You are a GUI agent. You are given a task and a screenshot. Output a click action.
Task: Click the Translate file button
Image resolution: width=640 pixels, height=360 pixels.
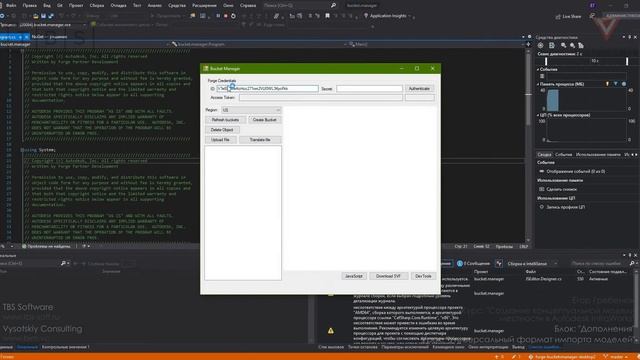click(x=260, y=140)
